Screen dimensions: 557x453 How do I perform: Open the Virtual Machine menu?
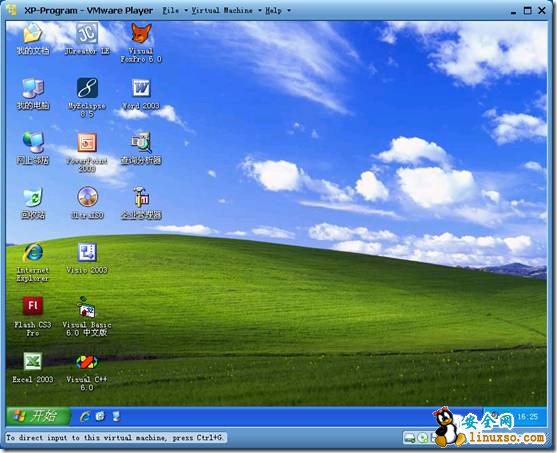(x=222, y=11)
